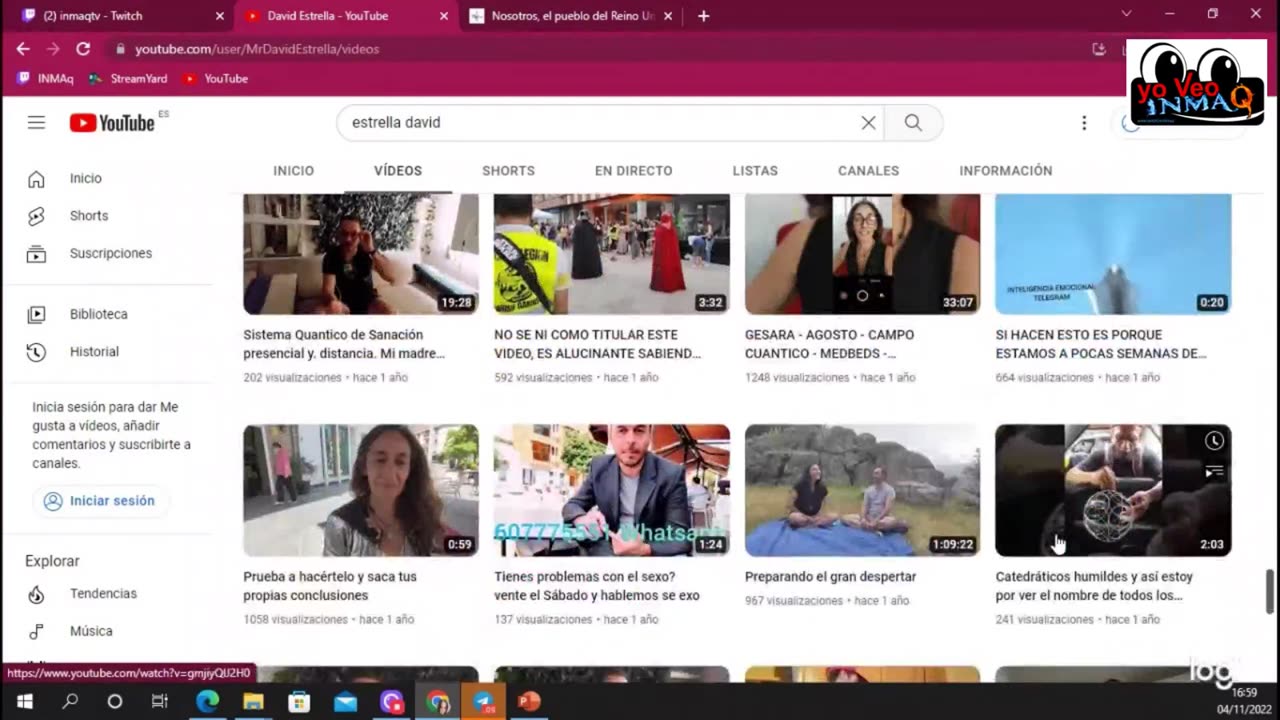Screen dimensions: 1280x720
Task: Open Telegram from taskbar
Action: [x=484, y=702]
